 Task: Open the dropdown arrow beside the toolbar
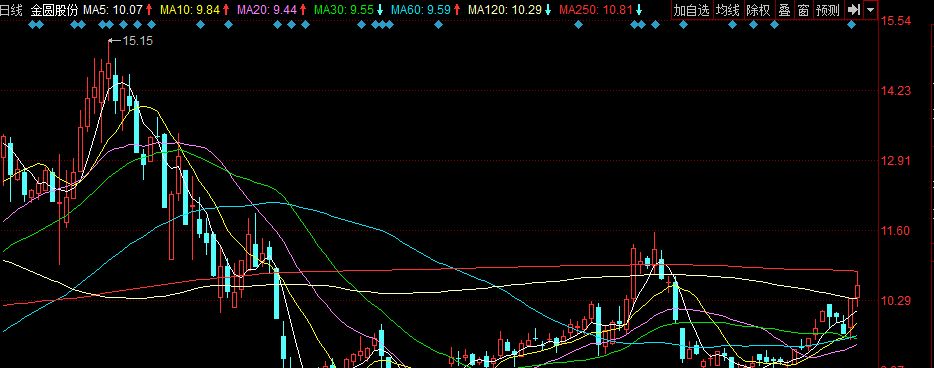click(870, 10)
